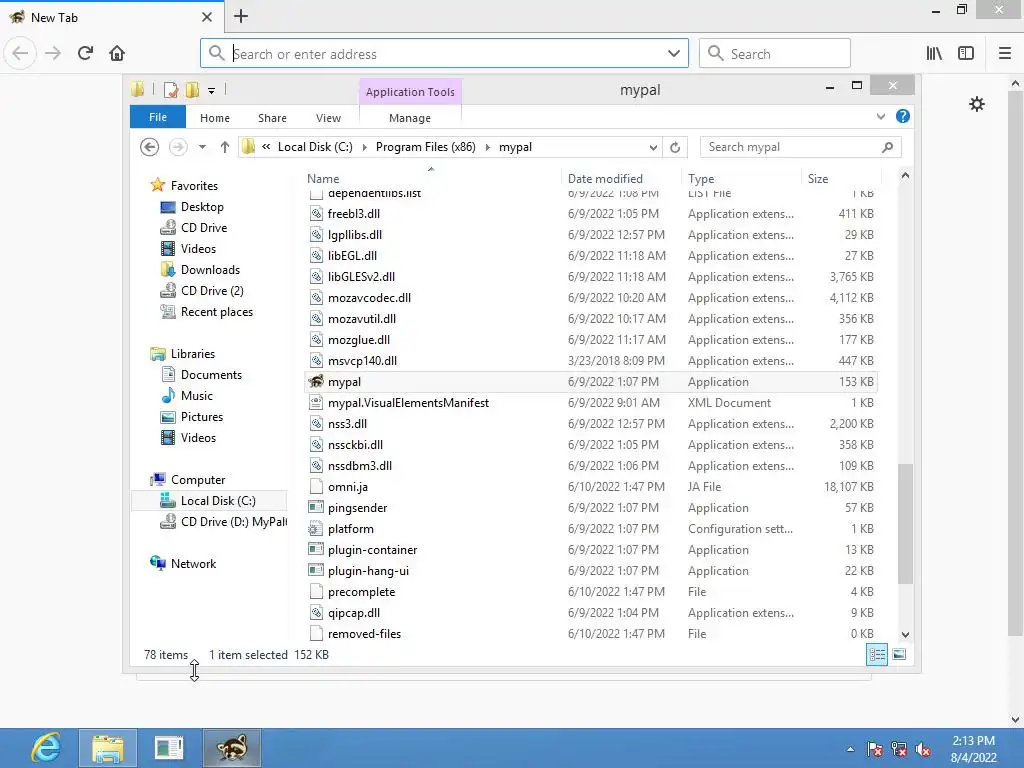Reload the current browser page
This screenshot has width=1024, height=768.
point(85,53)
